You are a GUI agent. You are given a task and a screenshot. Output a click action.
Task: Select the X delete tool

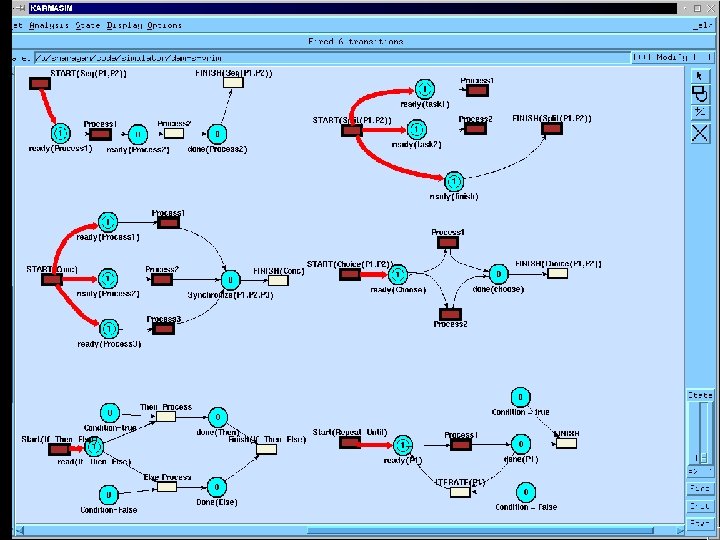click(699, 134)
